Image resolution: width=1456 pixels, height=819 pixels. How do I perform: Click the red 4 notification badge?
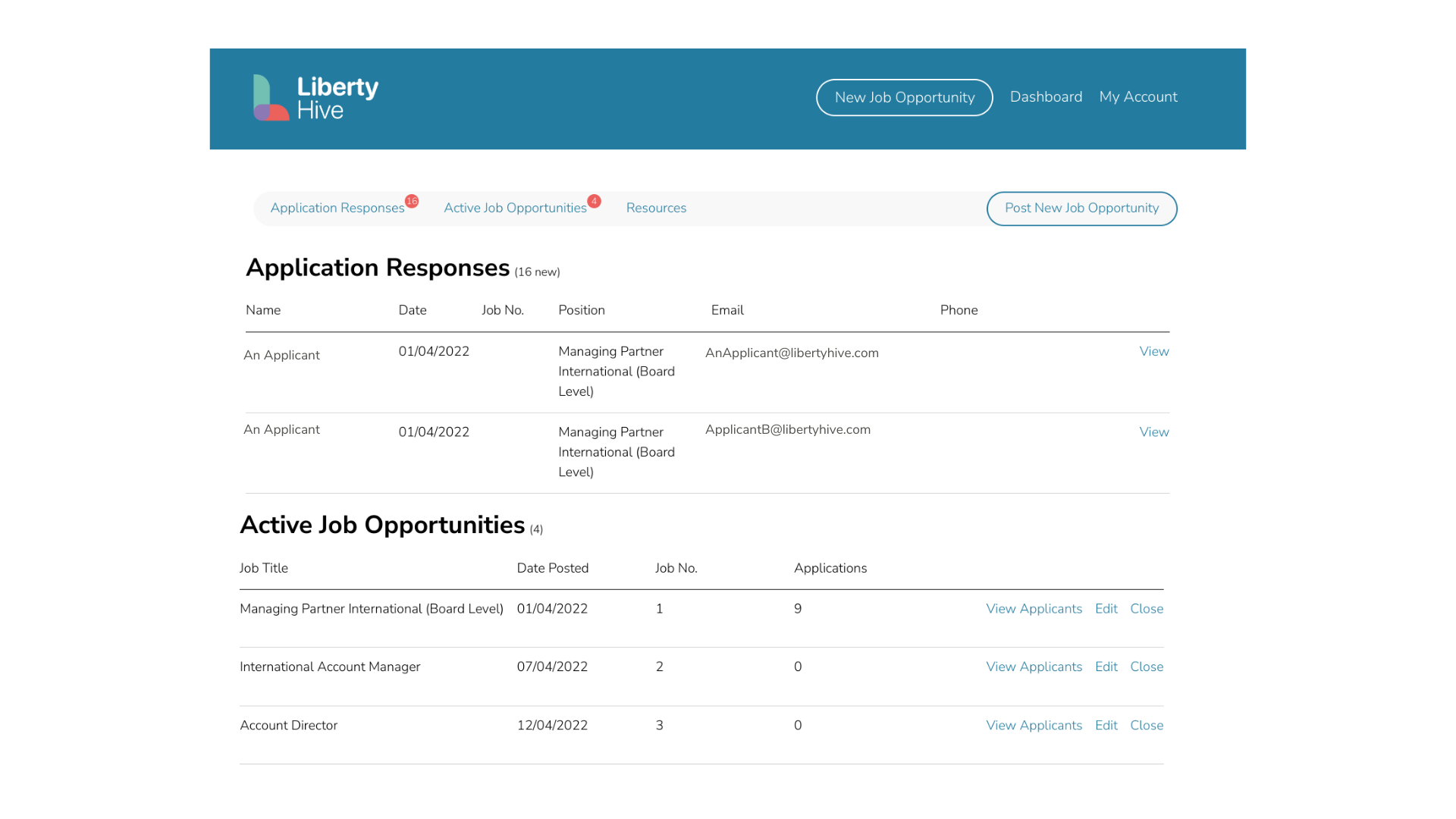click(595, 201)
